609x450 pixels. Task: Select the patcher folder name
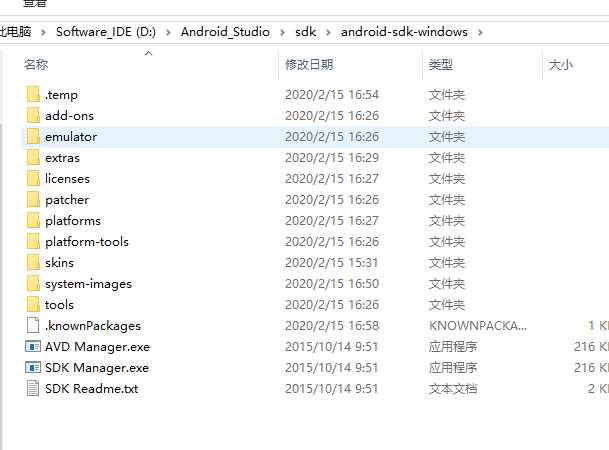67,200
